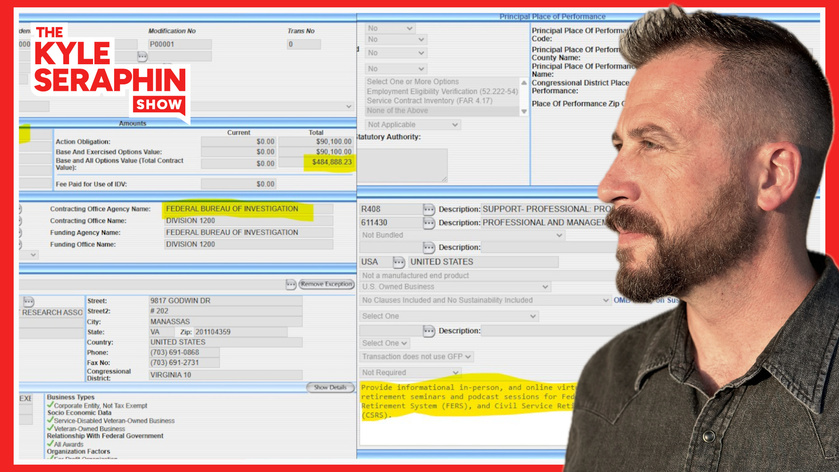Click the Congressional District VIRGINIA 10 field
839x472 pixels.
pyautogui.click(x=225, y=375)
